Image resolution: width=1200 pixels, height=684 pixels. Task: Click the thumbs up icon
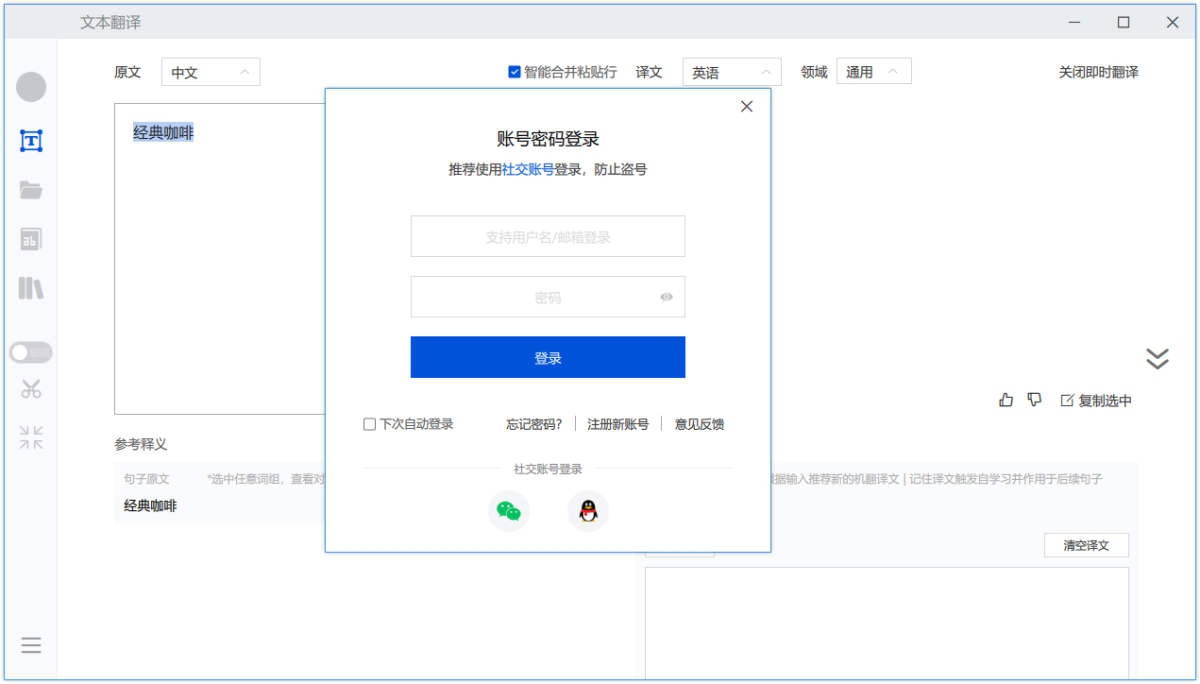(x=1006, y=400)
